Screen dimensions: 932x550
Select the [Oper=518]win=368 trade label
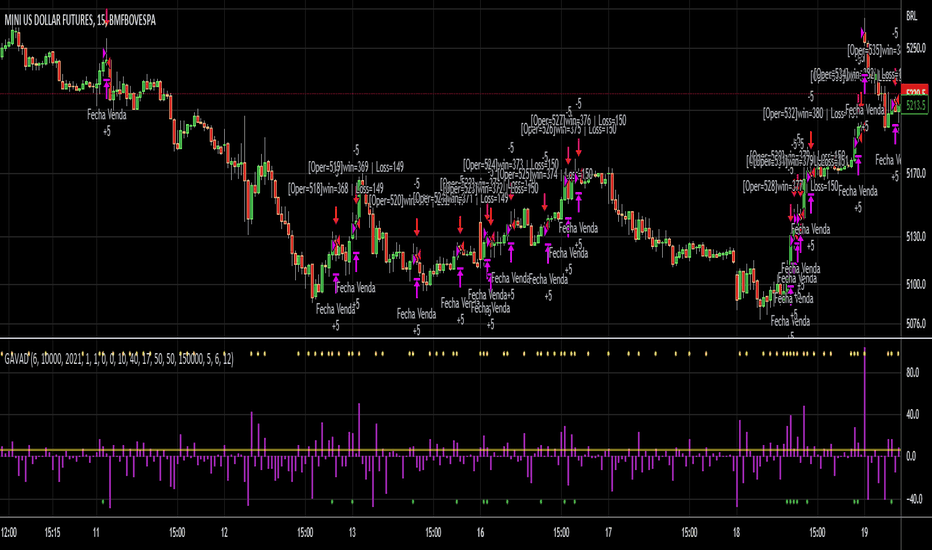click(x=336, y=189)
